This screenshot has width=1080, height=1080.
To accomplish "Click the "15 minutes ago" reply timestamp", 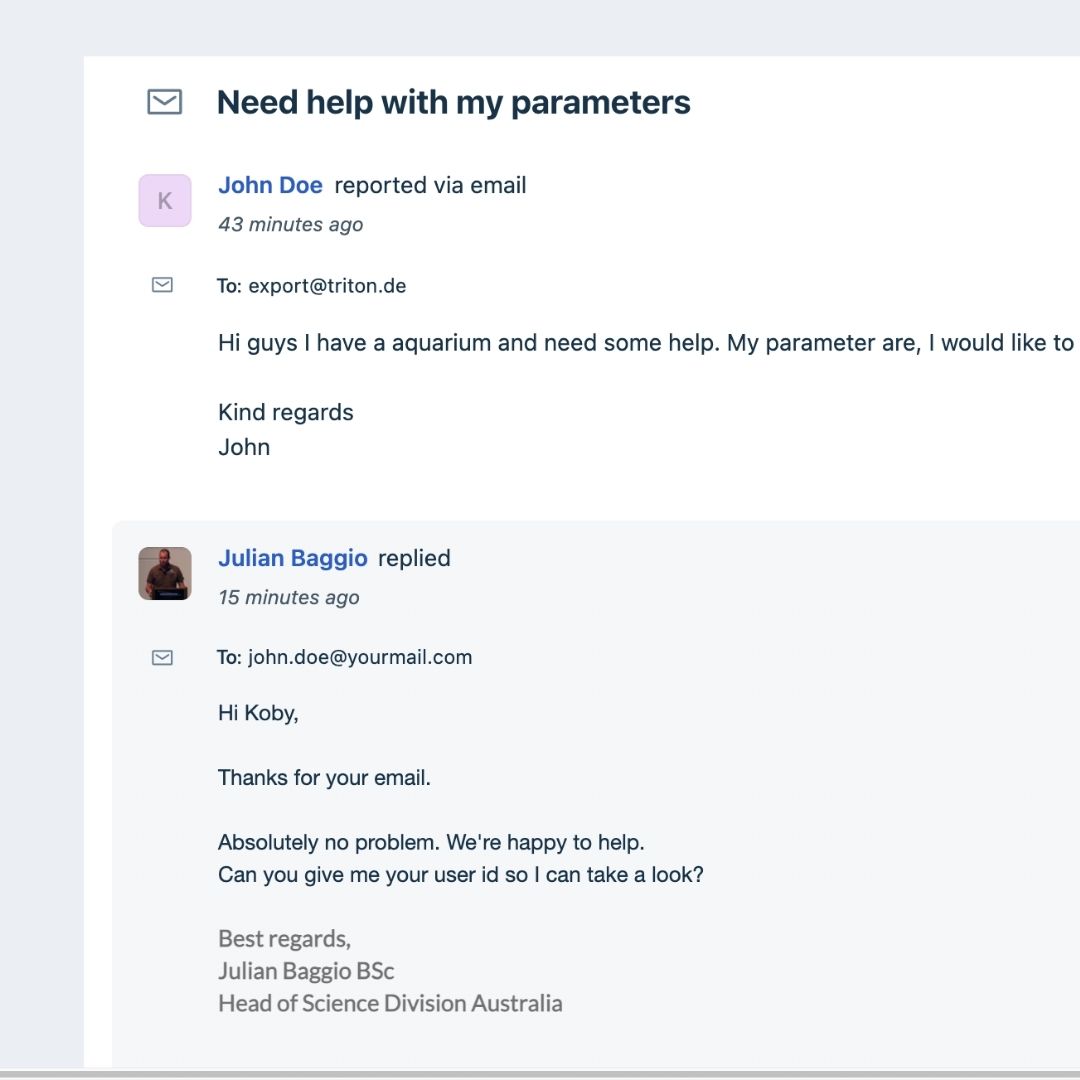I will click(x=288, y=597).
